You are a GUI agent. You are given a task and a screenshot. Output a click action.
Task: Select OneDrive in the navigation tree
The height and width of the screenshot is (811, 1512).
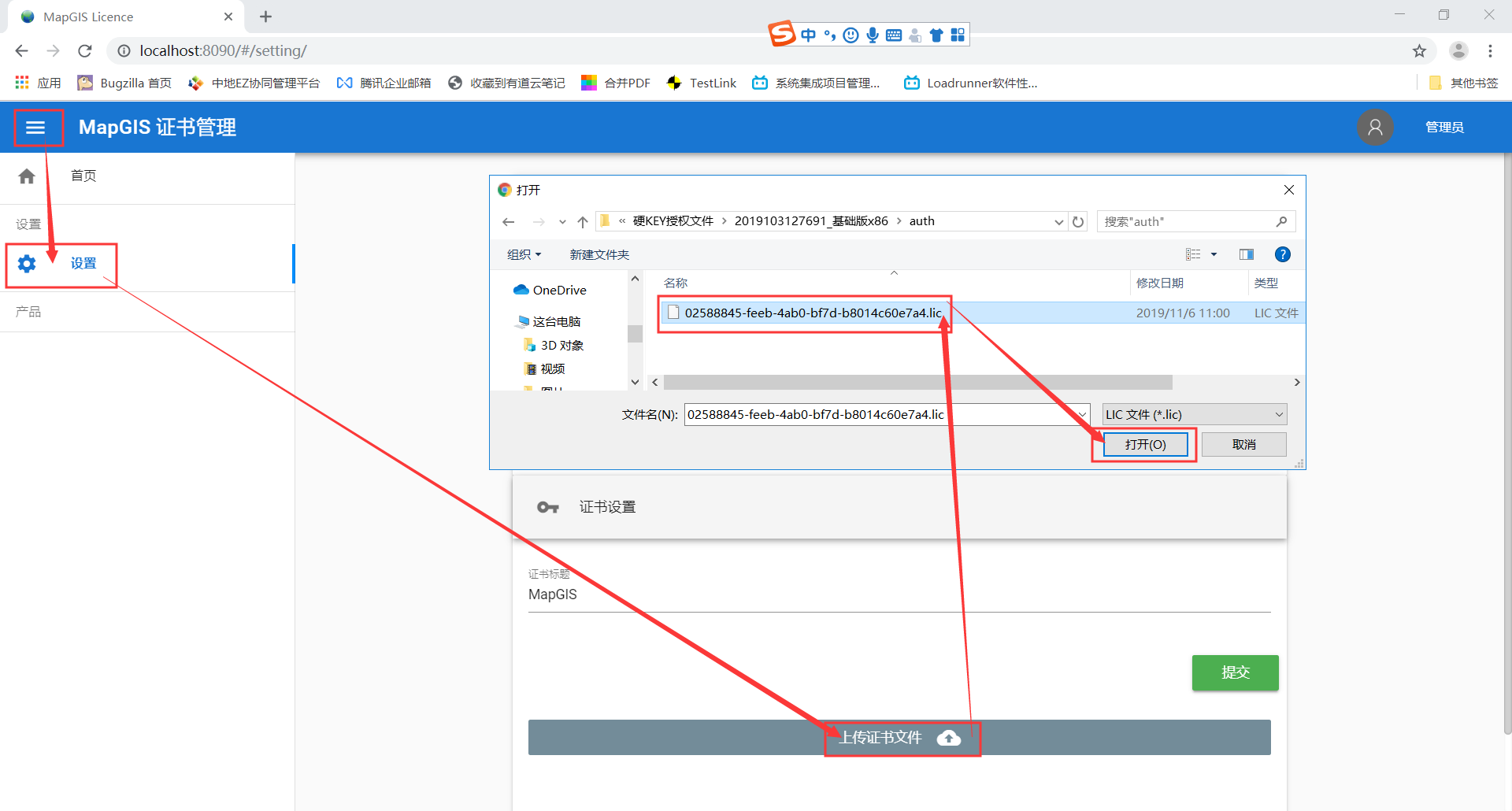(559, 290)
